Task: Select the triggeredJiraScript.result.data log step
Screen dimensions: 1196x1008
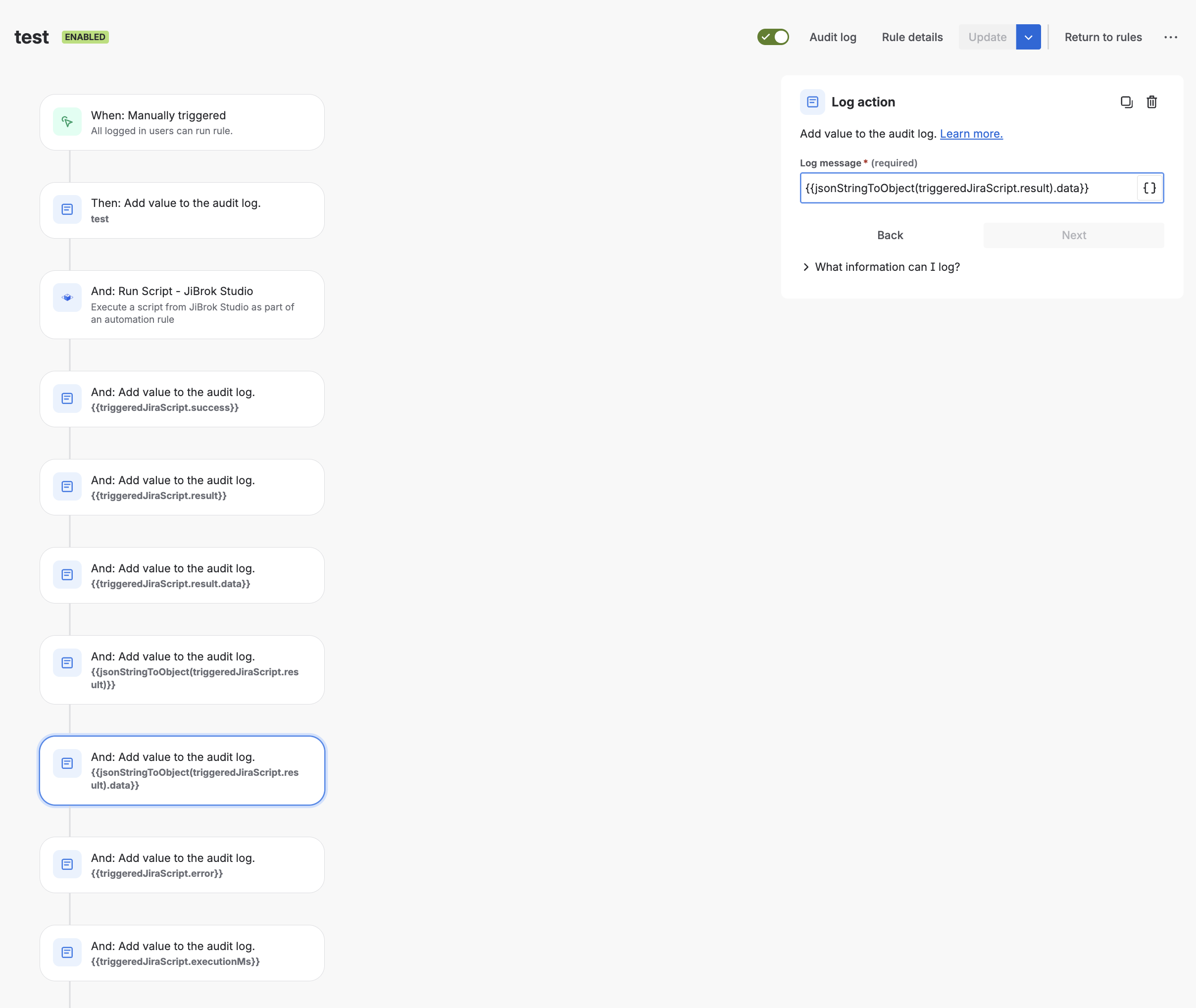Action: coord(182,575)
